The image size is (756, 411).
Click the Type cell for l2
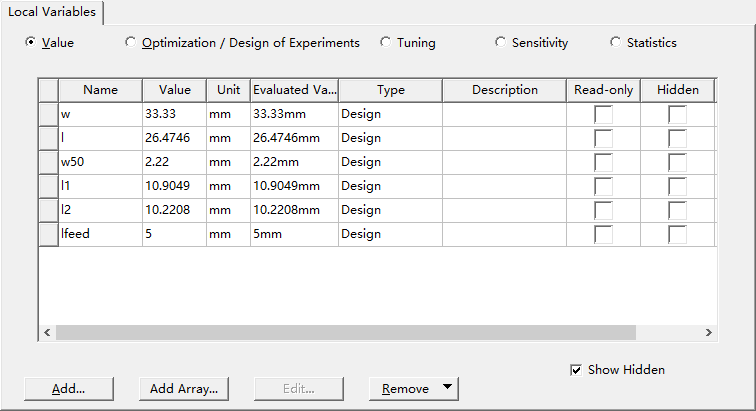(390, 210)
